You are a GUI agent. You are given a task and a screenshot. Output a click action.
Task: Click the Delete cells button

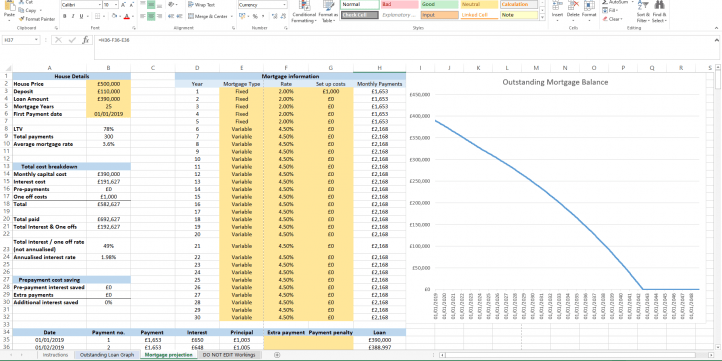click(573, 10)
